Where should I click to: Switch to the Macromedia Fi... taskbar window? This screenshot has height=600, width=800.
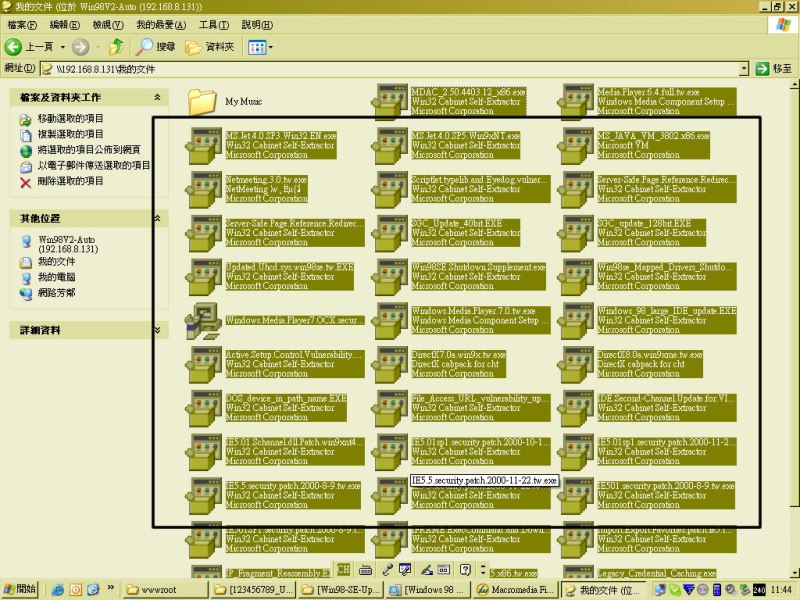pyautogui.click(x=515, y=590)
